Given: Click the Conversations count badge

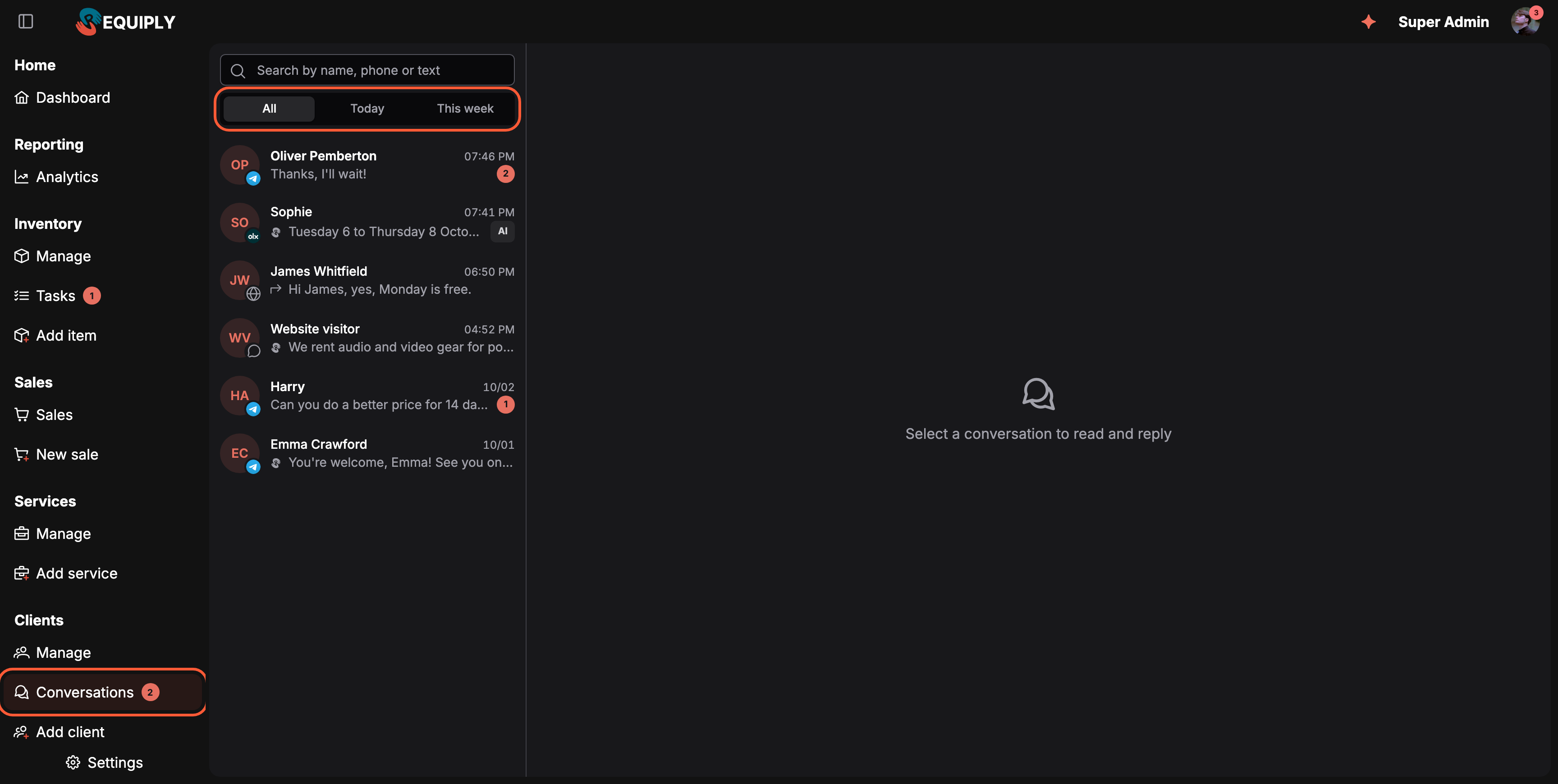Looking at the screenshot, I should tap(151, 692).
